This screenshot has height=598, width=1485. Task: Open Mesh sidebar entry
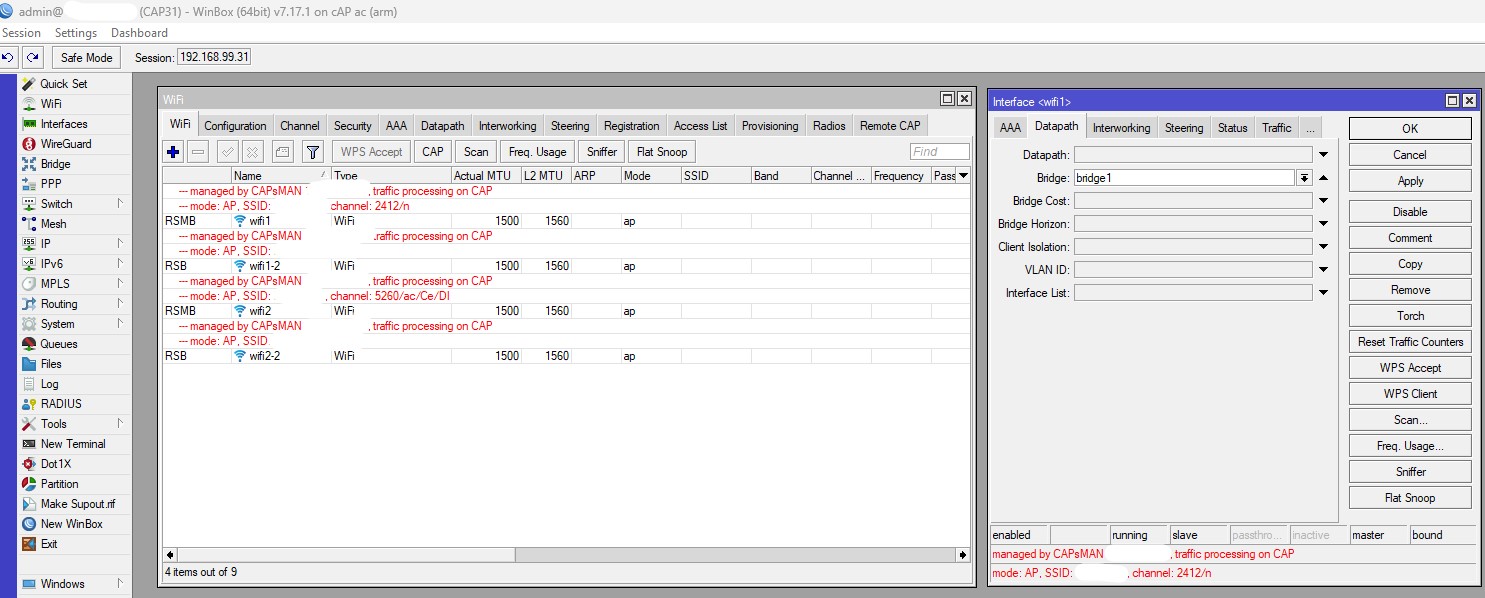click(53, 224)
